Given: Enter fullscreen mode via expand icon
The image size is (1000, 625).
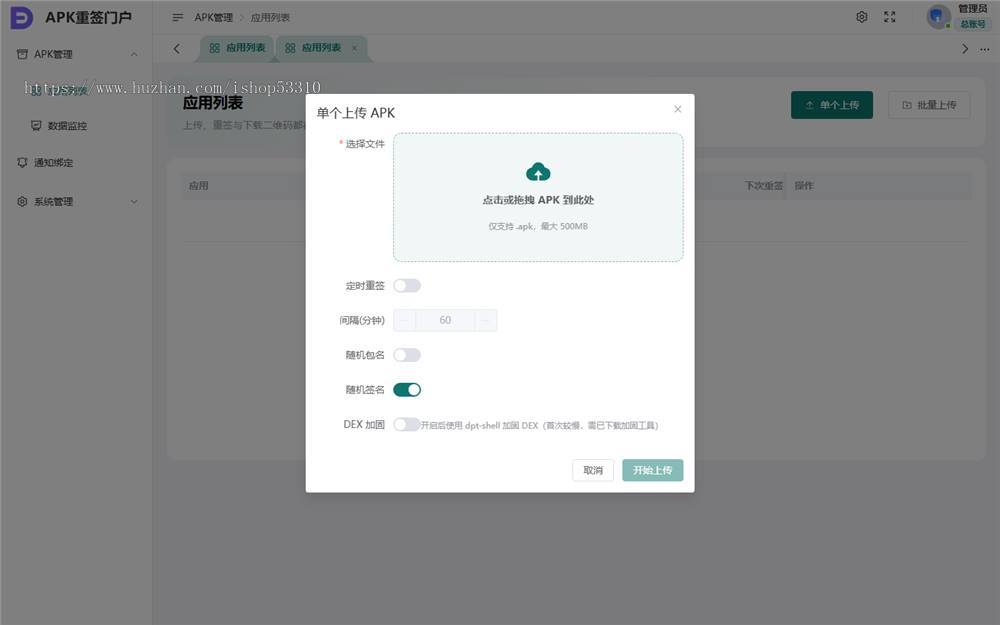Looking at the screenshot, I should (x=890, y=17).
